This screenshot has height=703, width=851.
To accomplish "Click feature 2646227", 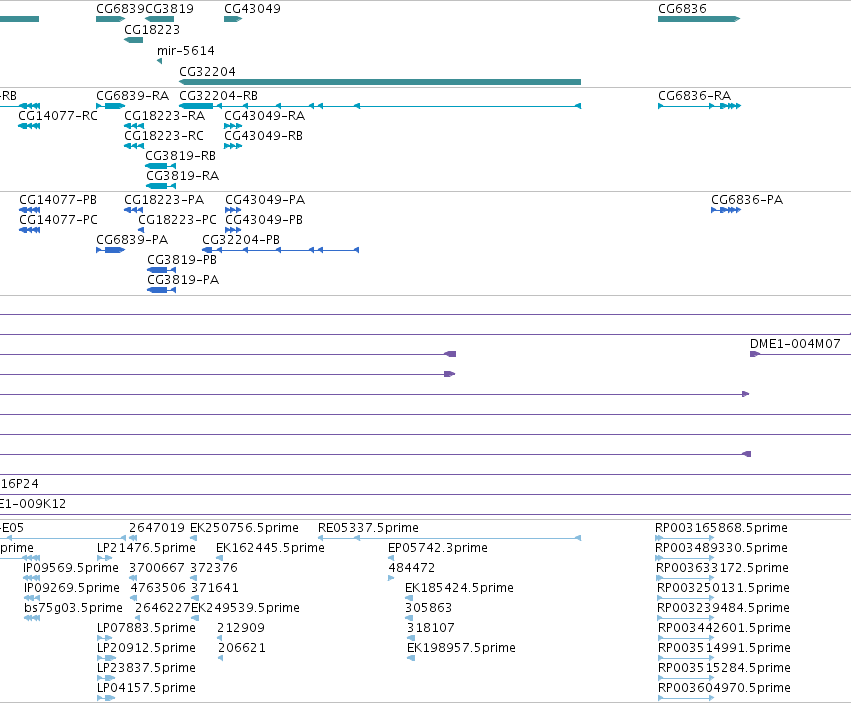I will point(137,618).
